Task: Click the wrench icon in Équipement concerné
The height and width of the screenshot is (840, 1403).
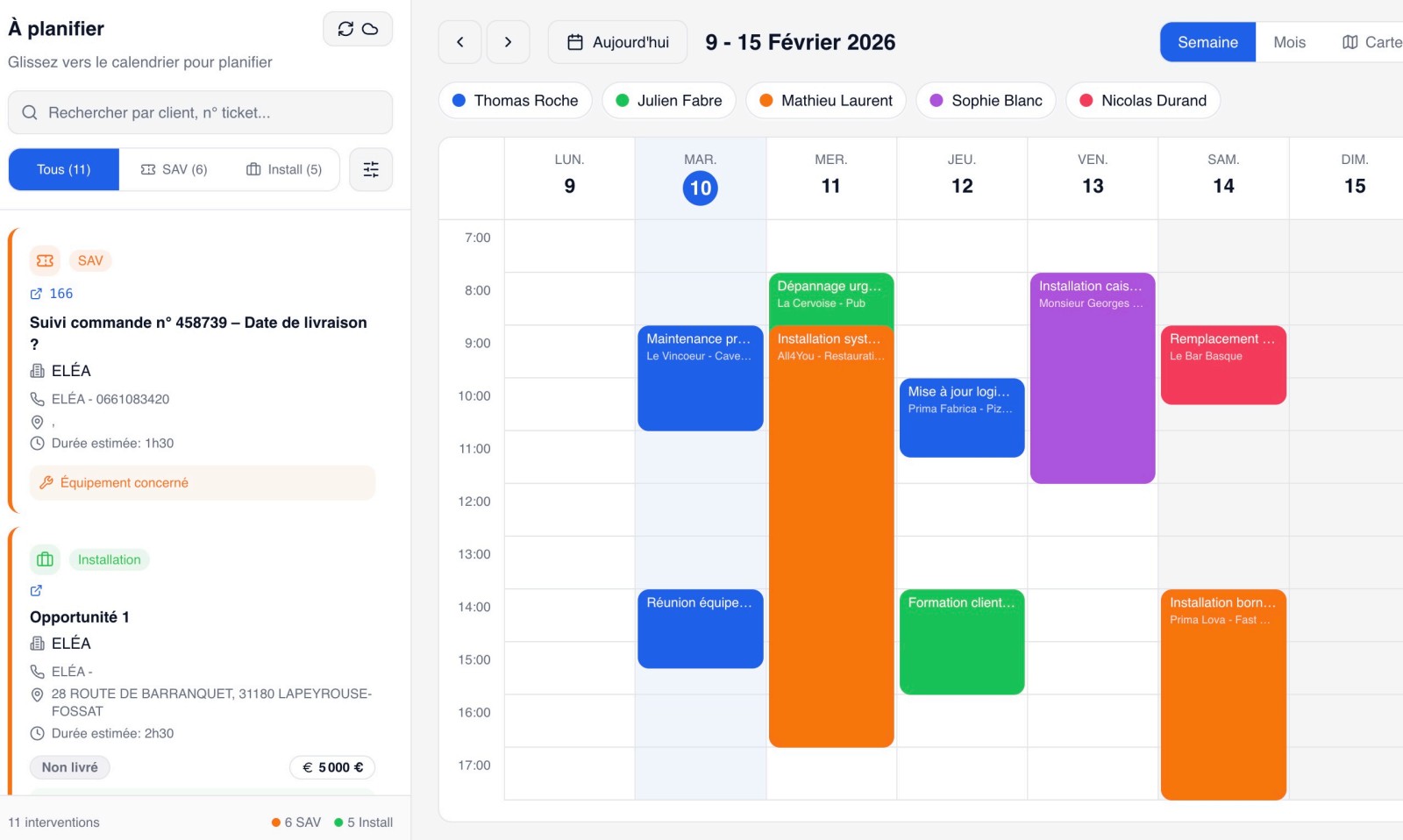Action: point(46,482)
